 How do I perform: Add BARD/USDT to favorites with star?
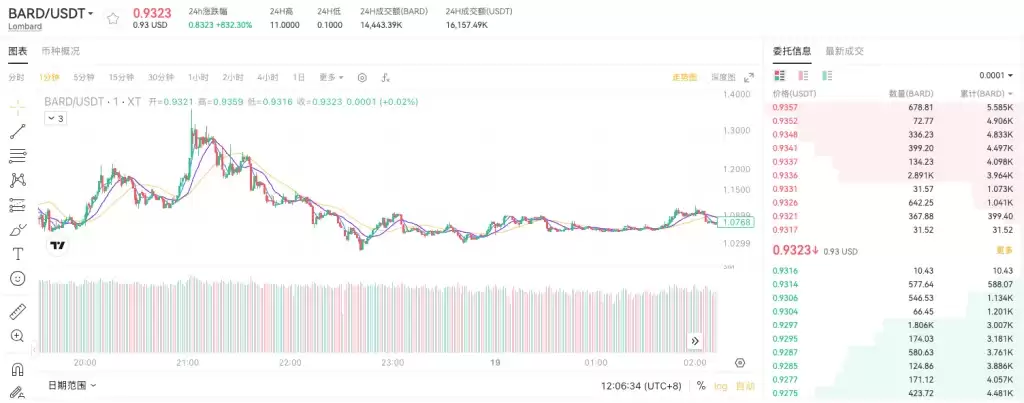point(112,18)
